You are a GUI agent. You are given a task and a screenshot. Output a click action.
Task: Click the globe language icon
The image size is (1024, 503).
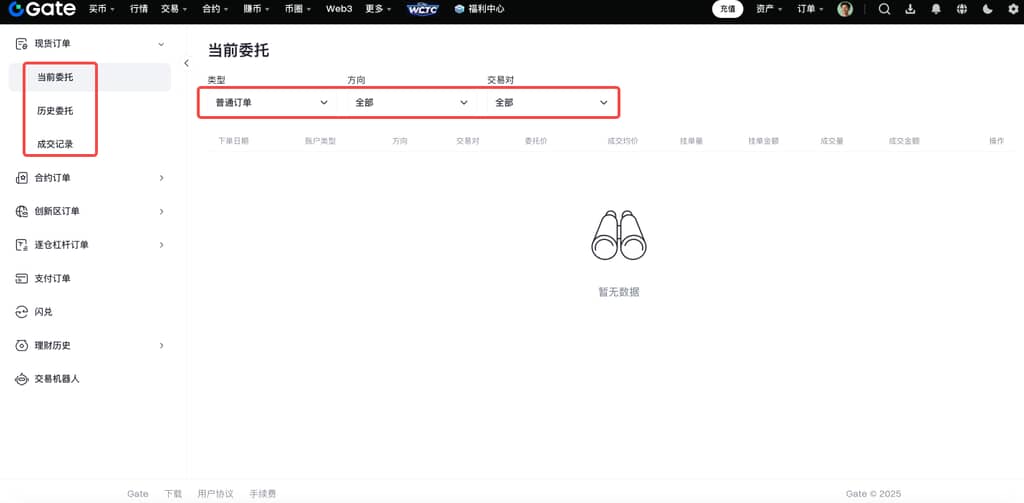click(x=962, y=9)
